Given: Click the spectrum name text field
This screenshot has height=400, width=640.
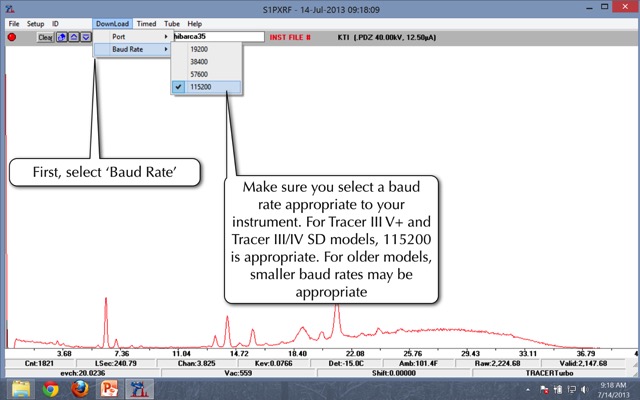Looking at the screenshot, I should coord(218,37).
